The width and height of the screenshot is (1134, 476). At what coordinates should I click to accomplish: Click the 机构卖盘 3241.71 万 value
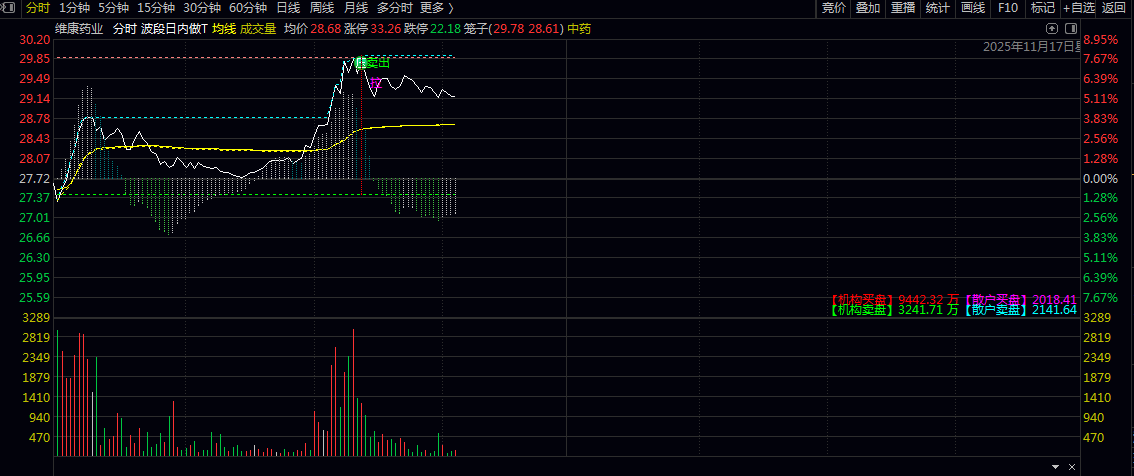point(928,310)
